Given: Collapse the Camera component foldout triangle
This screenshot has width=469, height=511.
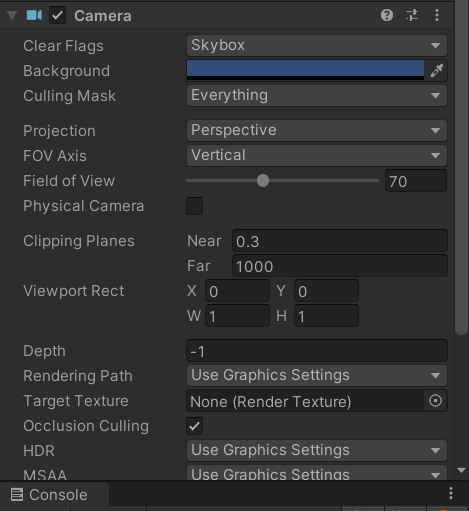Looking at the screenshot, I should pos(12,15).
